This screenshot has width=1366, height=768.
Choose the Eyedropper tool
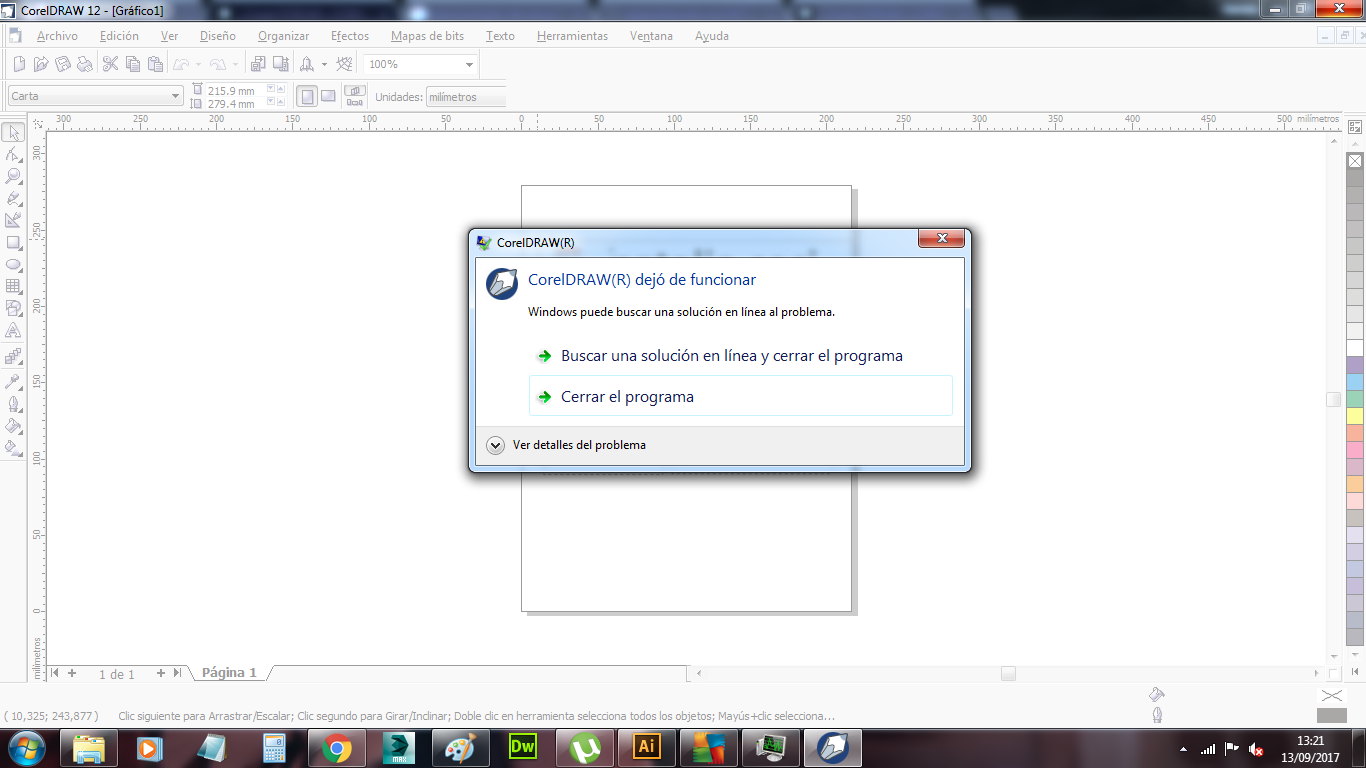pyautogui.click(x=13, y=381)
